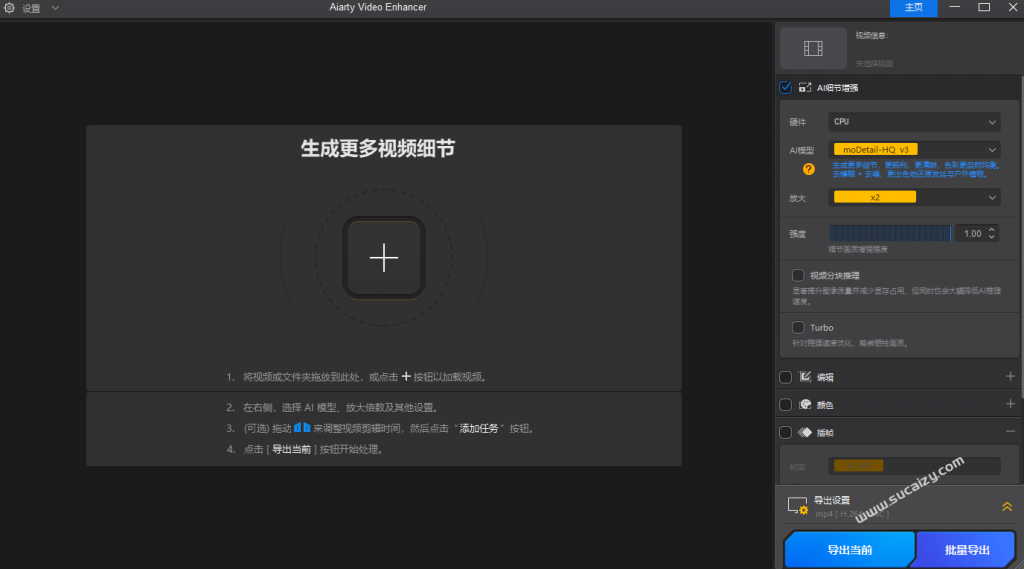Screen dimensions: 1024x569
Task: Click the 导出当前 button
Action: 849,549
